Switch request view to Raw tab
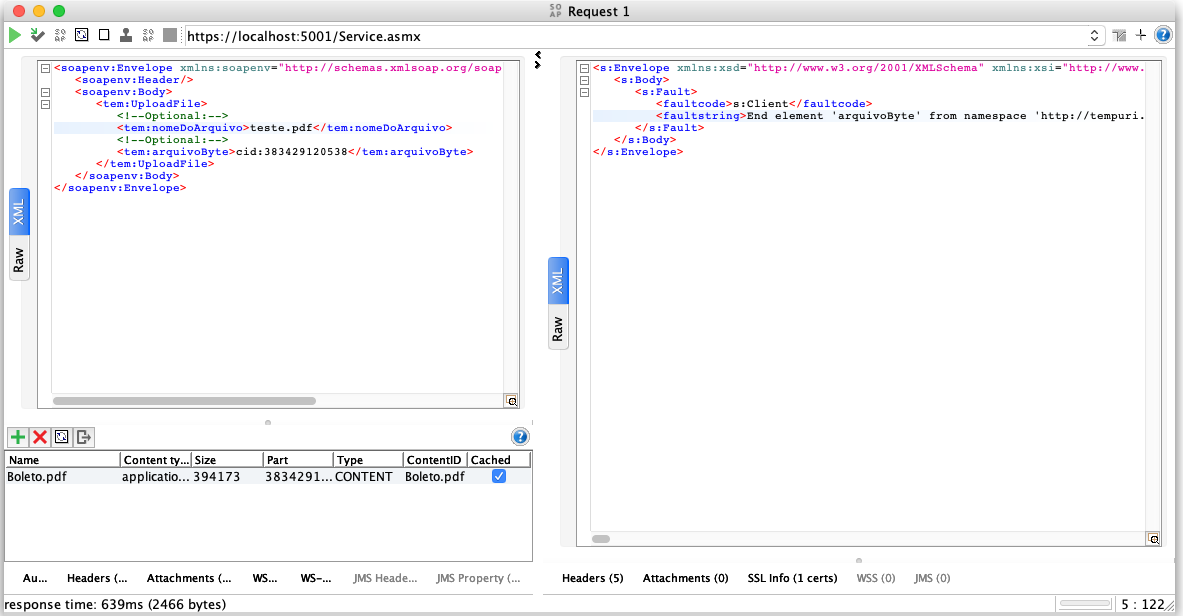Image resolution: width=1183 pixels, height=616 pixels. click(19, 260)
